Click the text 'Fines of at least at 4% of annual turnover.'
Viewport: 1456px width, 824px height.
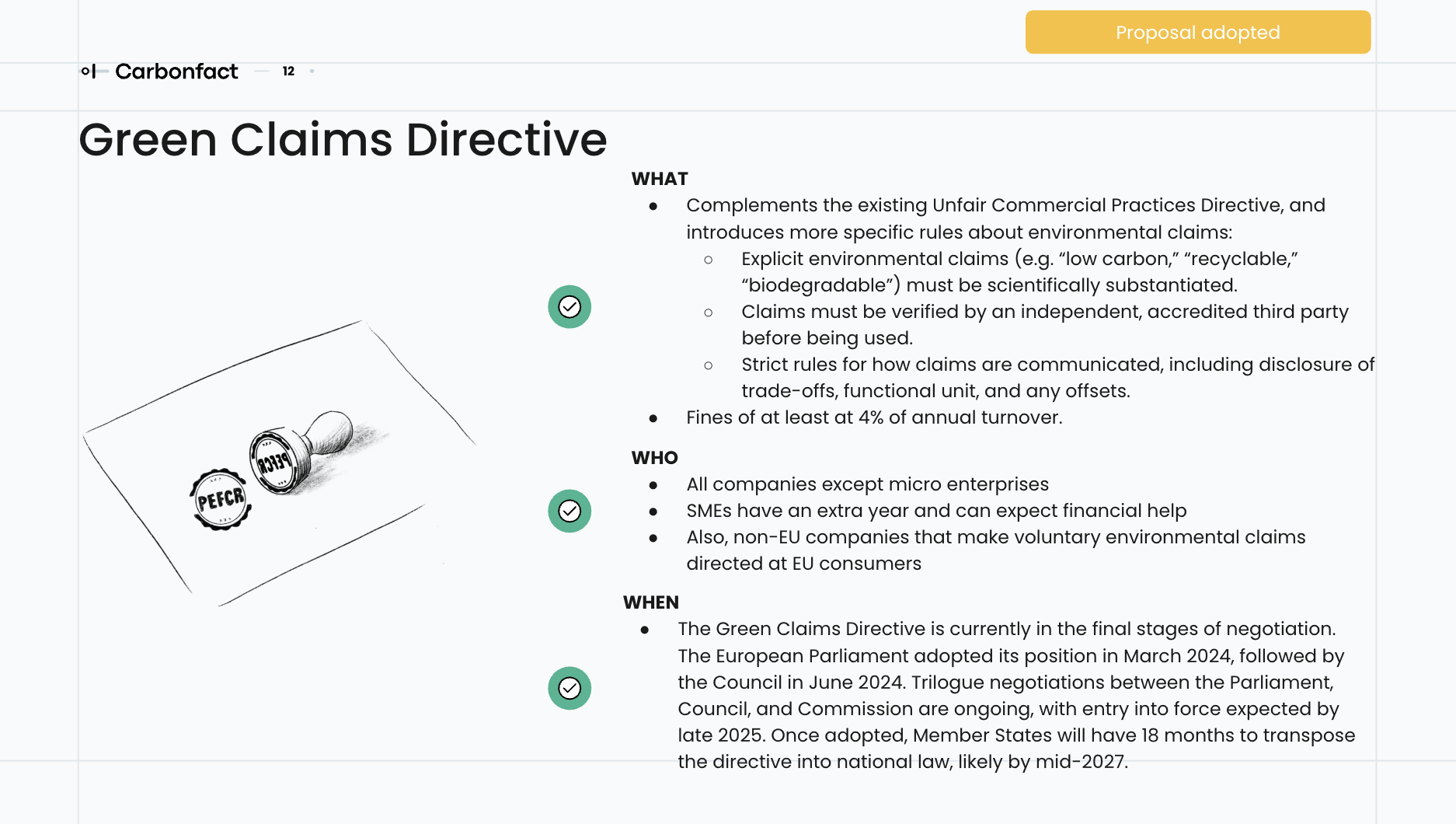pyautogui.click(x=874, y=417)
